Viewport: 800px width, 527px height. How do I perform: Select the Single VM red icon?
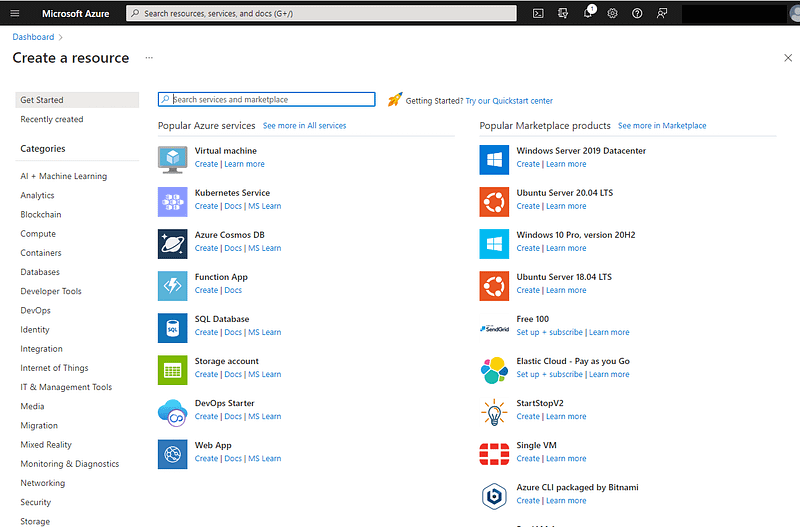[494, 454]
